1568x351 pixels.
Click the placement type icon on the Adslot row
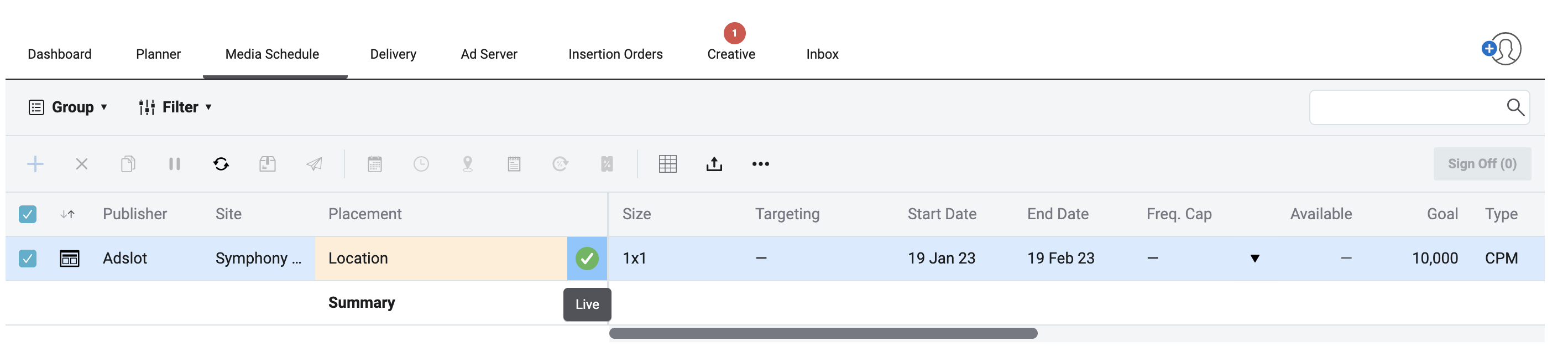(x=70, y=258)
